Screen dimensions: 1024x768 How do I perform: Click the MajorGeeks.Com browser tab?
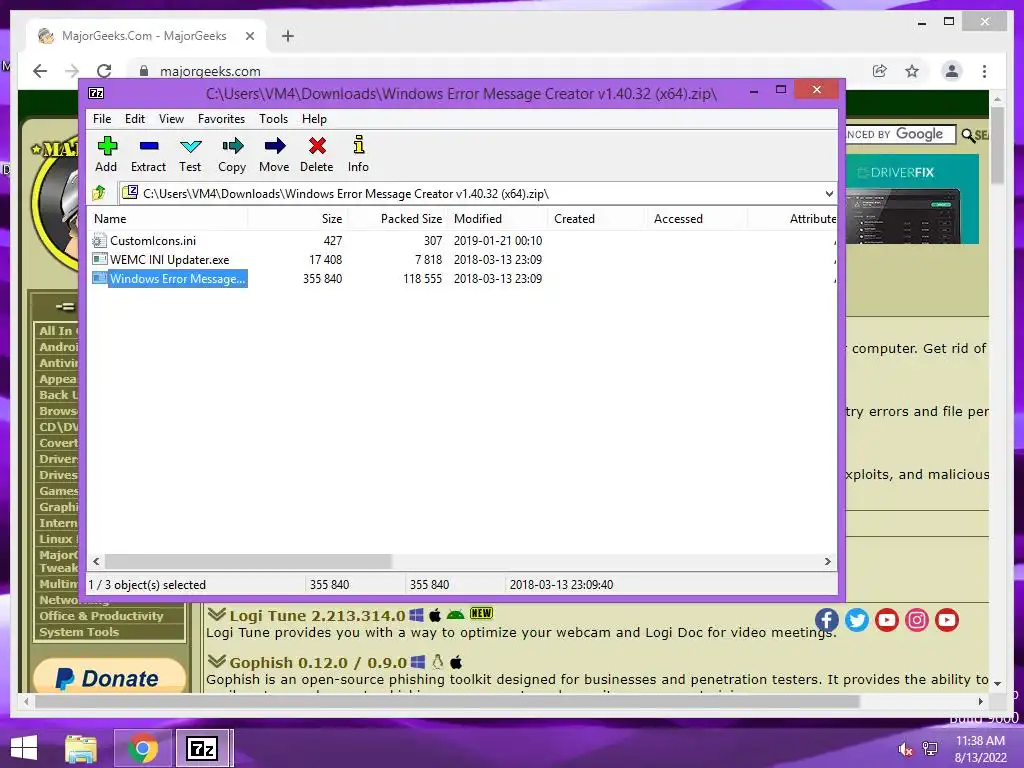(x=146, y=36)
